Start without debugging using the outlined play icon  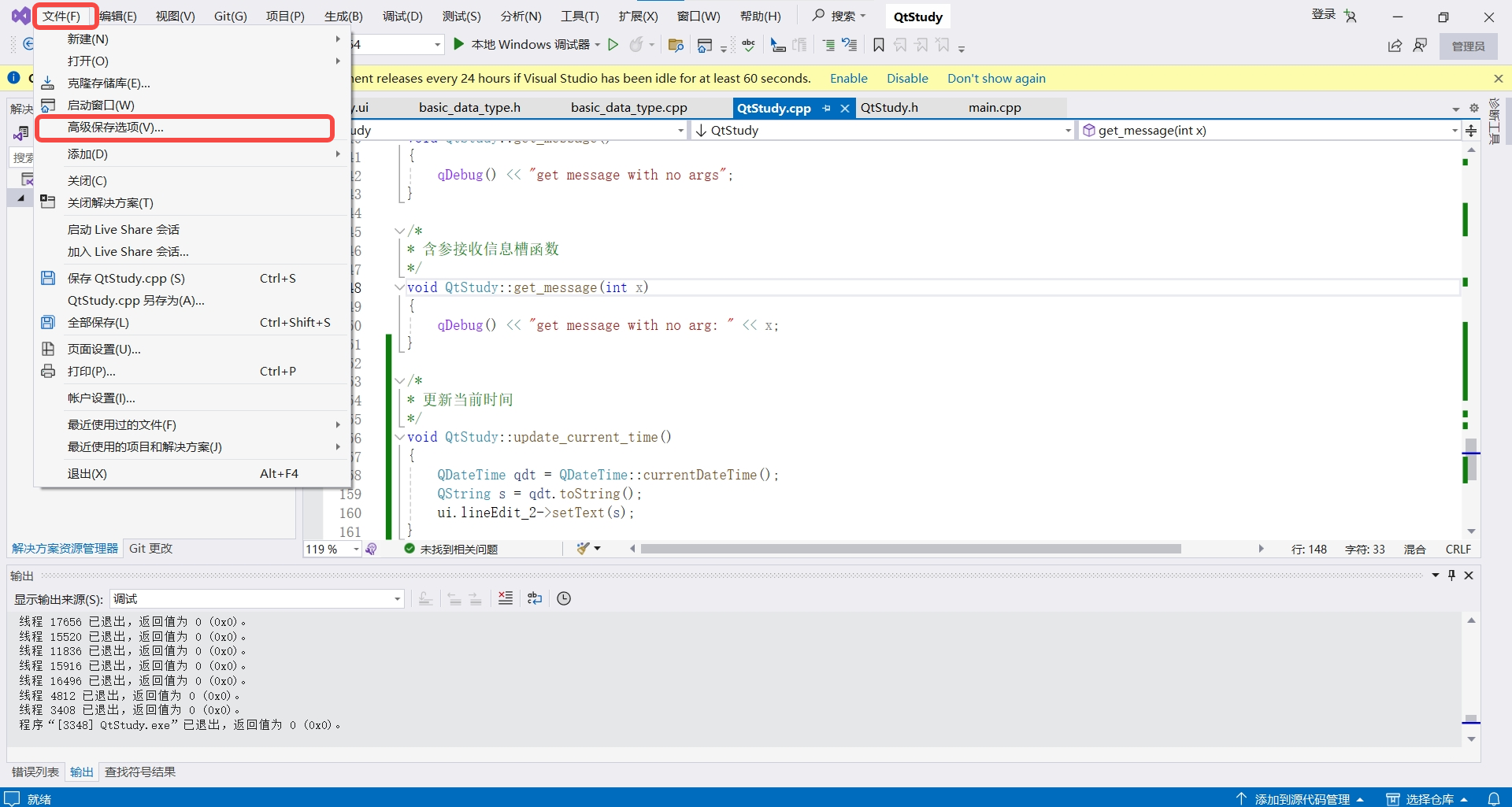[x=613, y=45]
